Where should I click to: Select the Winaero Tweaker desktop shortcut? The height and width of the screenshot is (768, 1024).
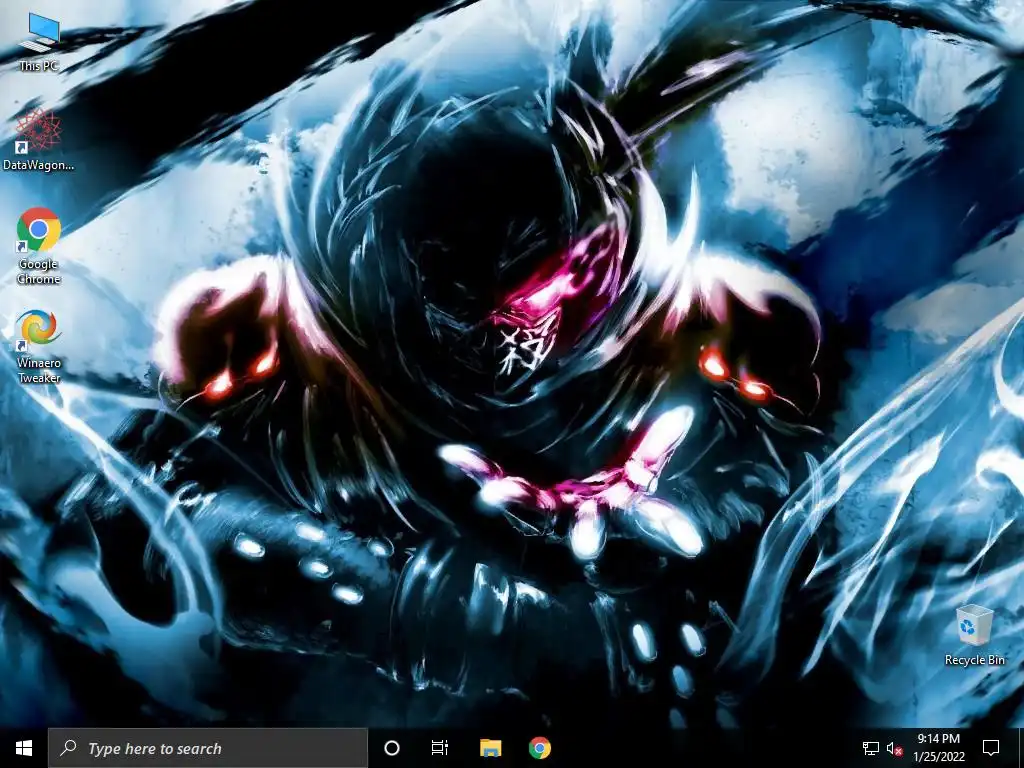[39, 346]
